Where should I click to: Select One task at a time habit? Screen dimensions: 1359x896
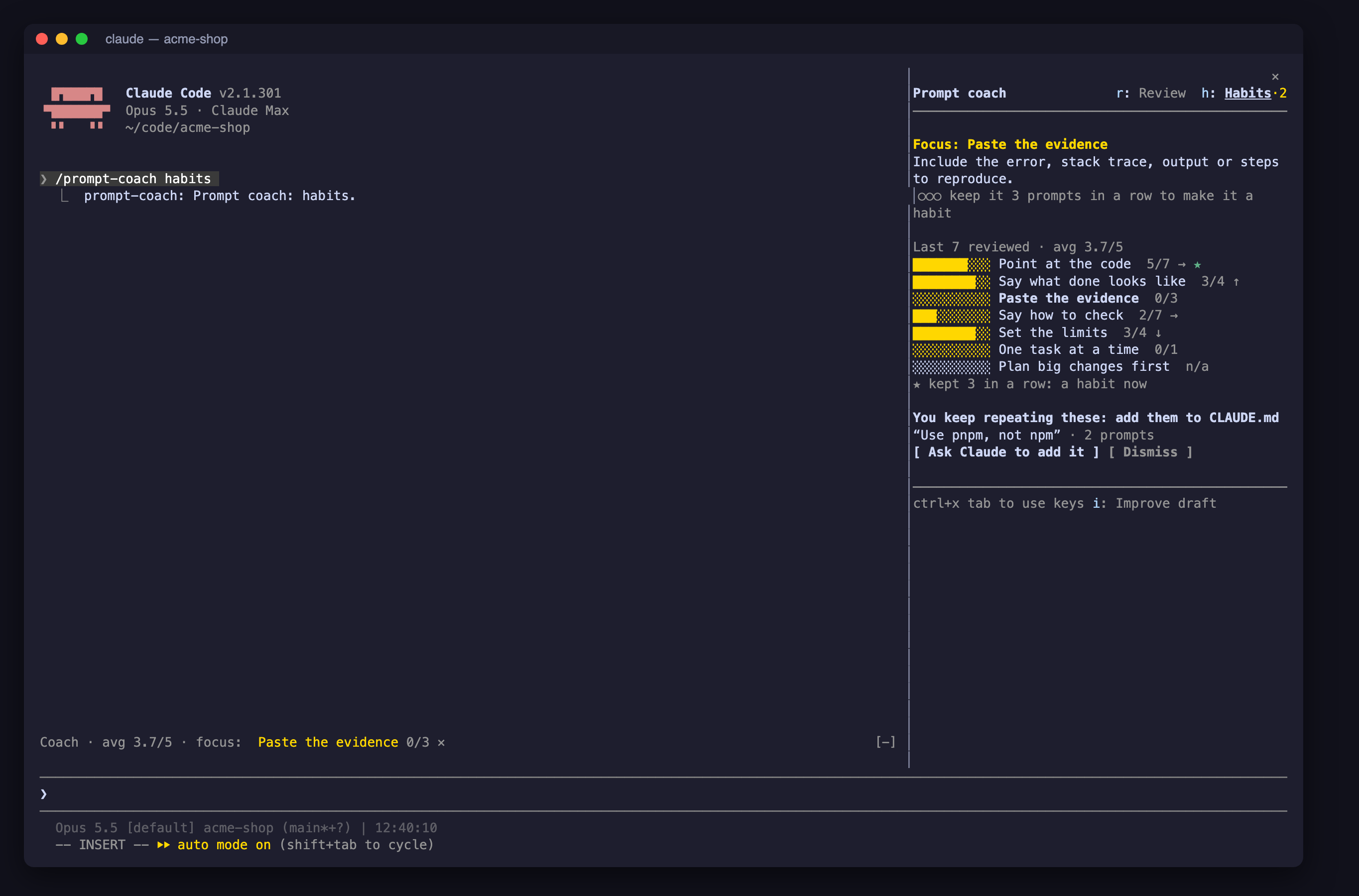pyautogui.click(x=1045, y=350)
